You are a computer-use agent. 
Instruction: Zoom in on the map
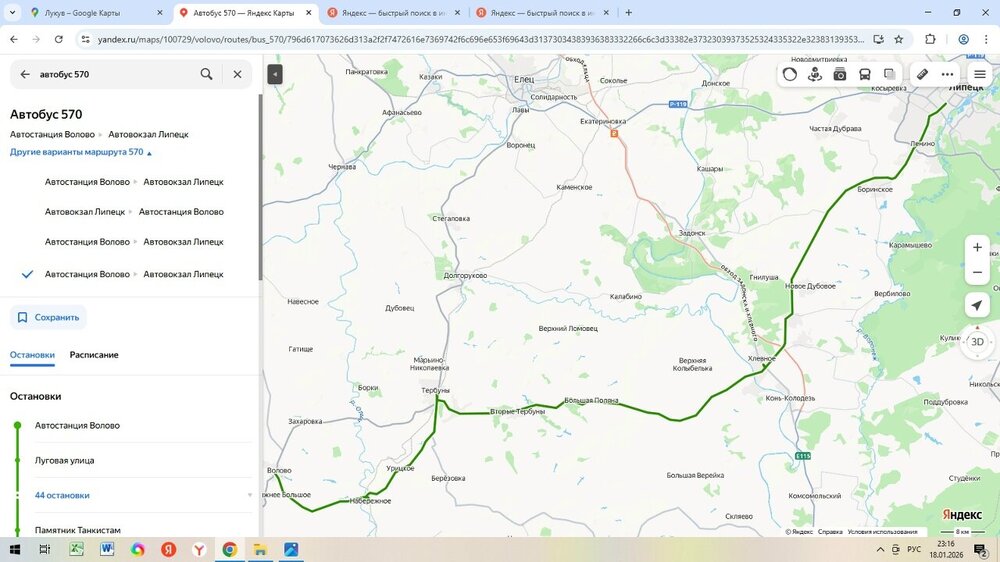click(977, 247)
